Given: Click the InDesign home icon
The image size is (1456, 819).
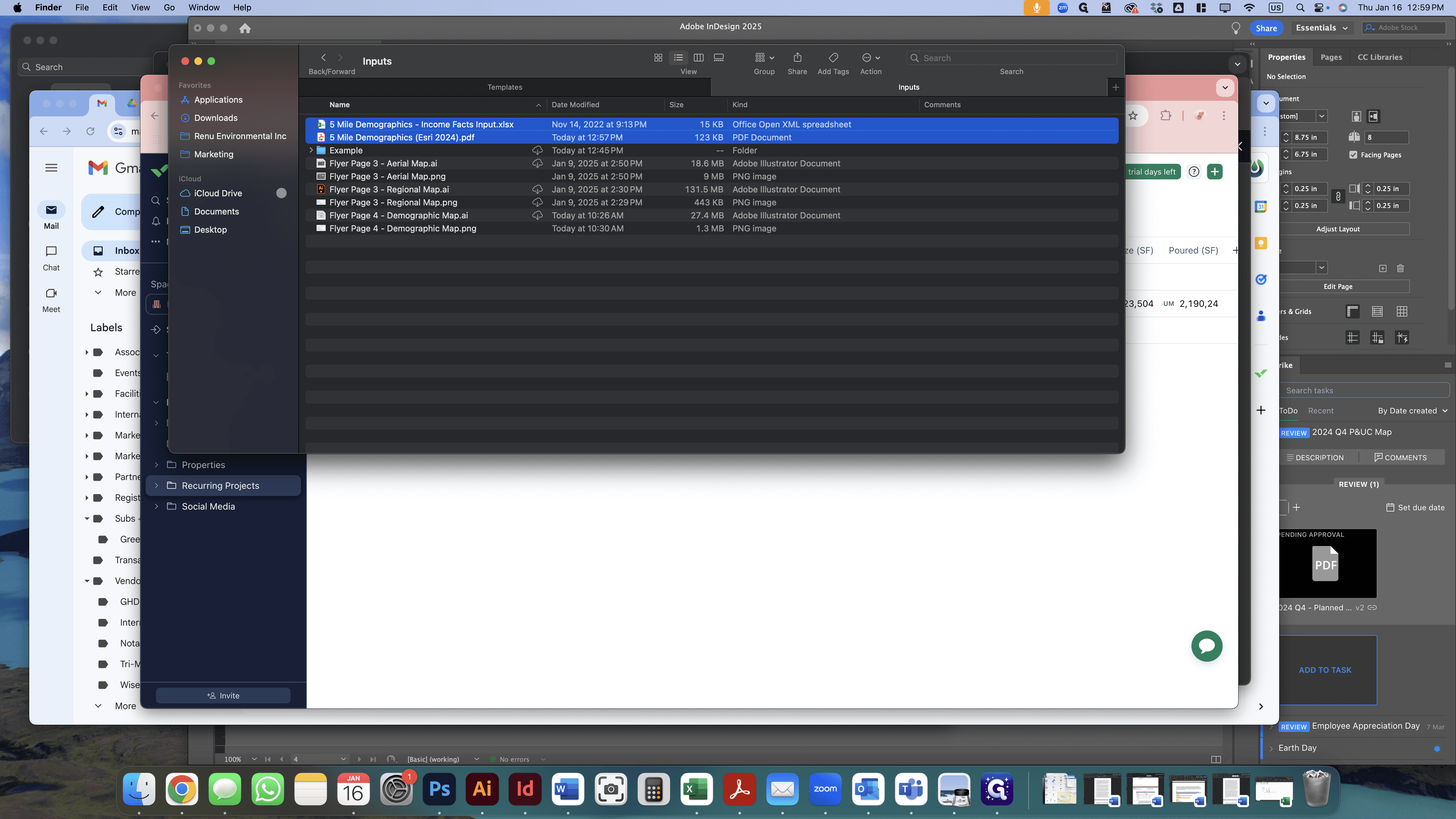Looking at the screenshot, I should pyautogui.click(x=245, y=28).
